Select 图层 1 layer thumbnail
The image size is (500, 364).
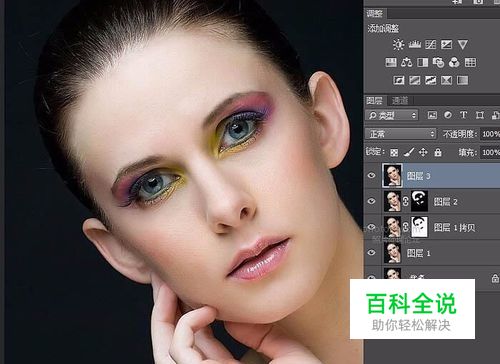[392, 253]
